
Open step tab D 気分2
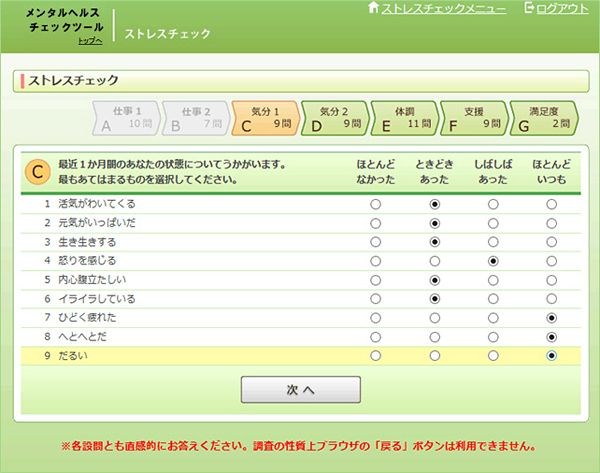[x=334, y=118]
